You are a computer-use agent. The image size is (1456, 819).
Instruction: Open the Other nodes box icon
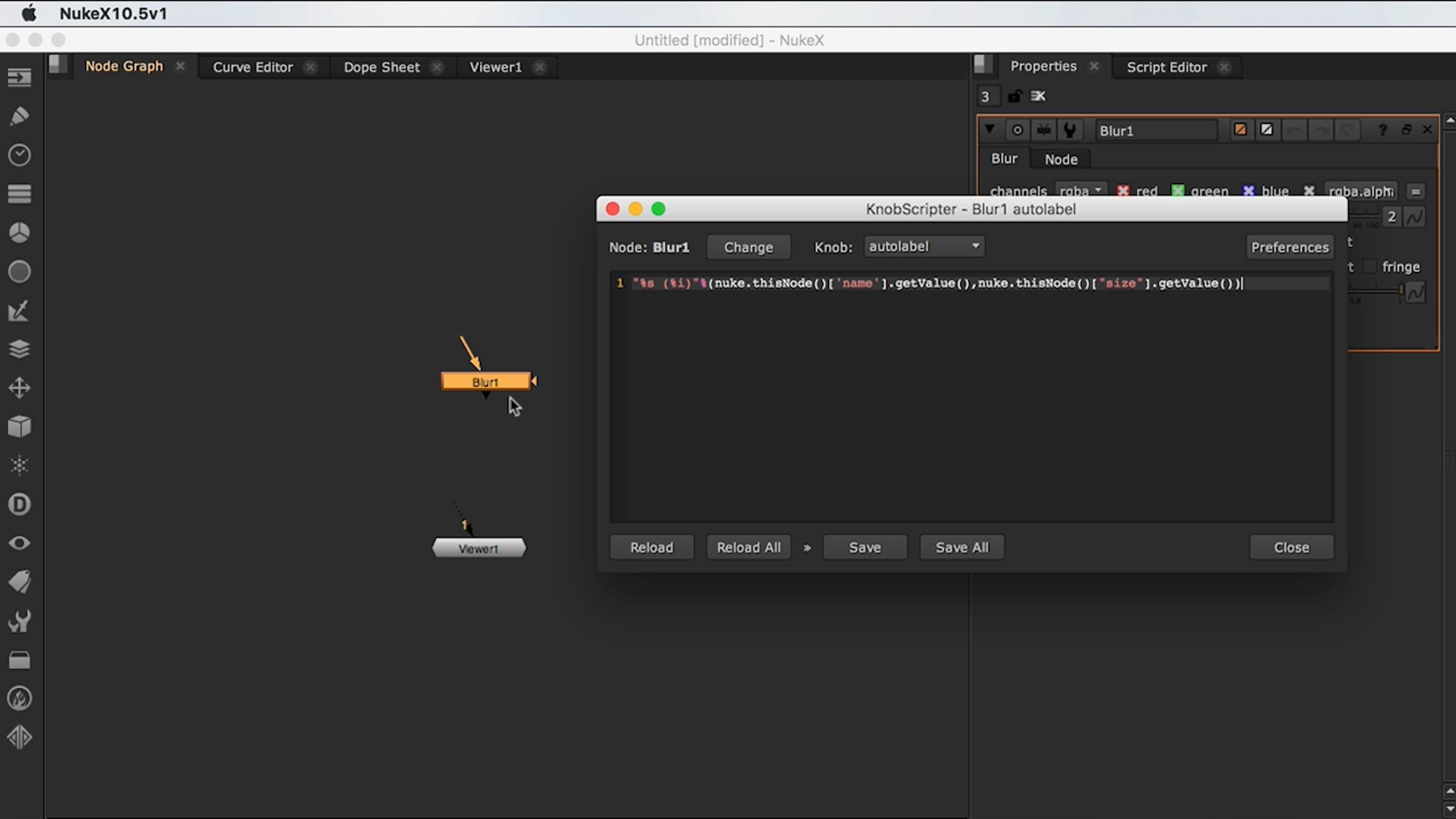(19, 660)
